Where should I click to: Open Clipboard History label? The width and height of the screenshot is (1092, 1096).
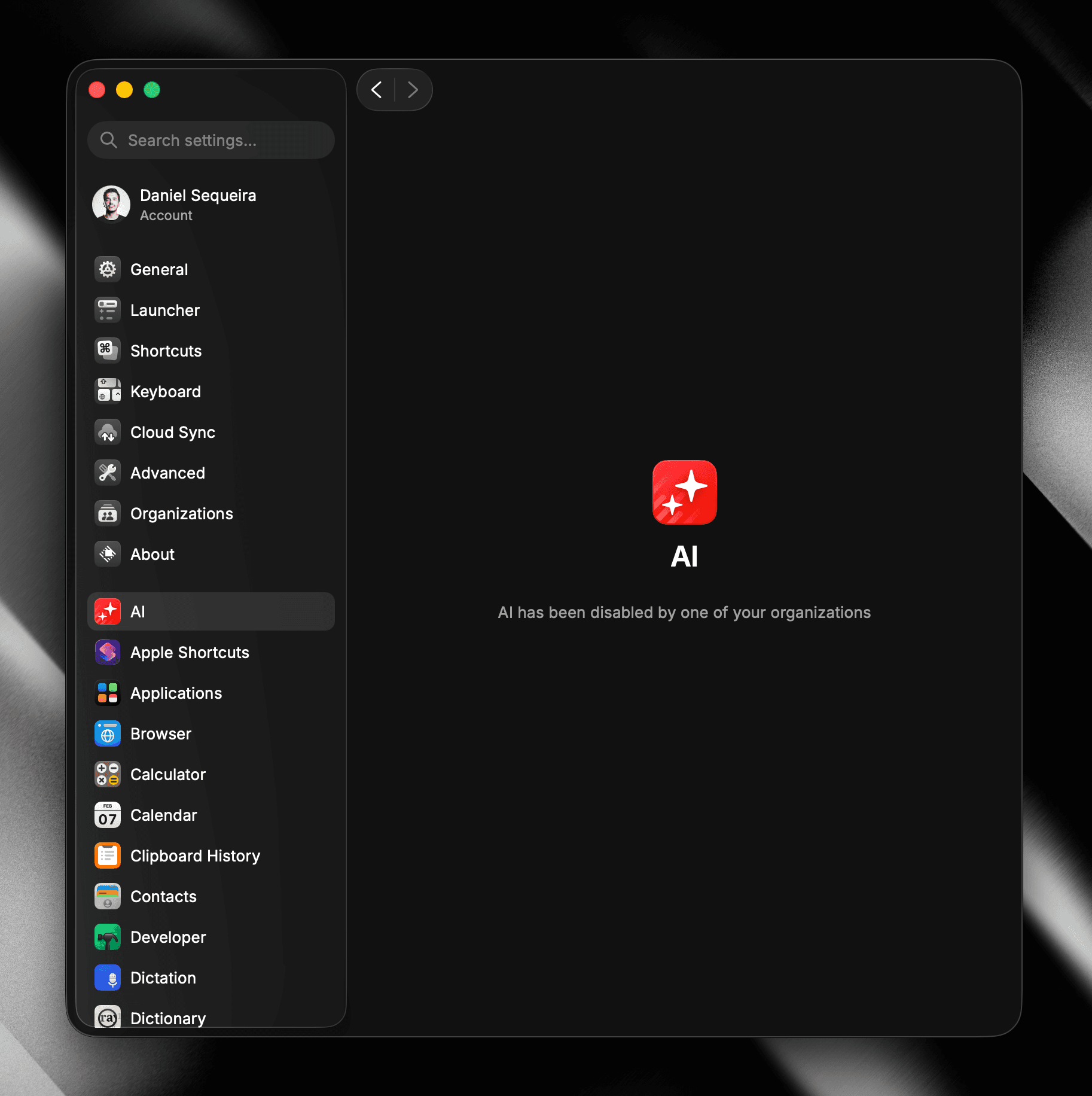[196, 856]
